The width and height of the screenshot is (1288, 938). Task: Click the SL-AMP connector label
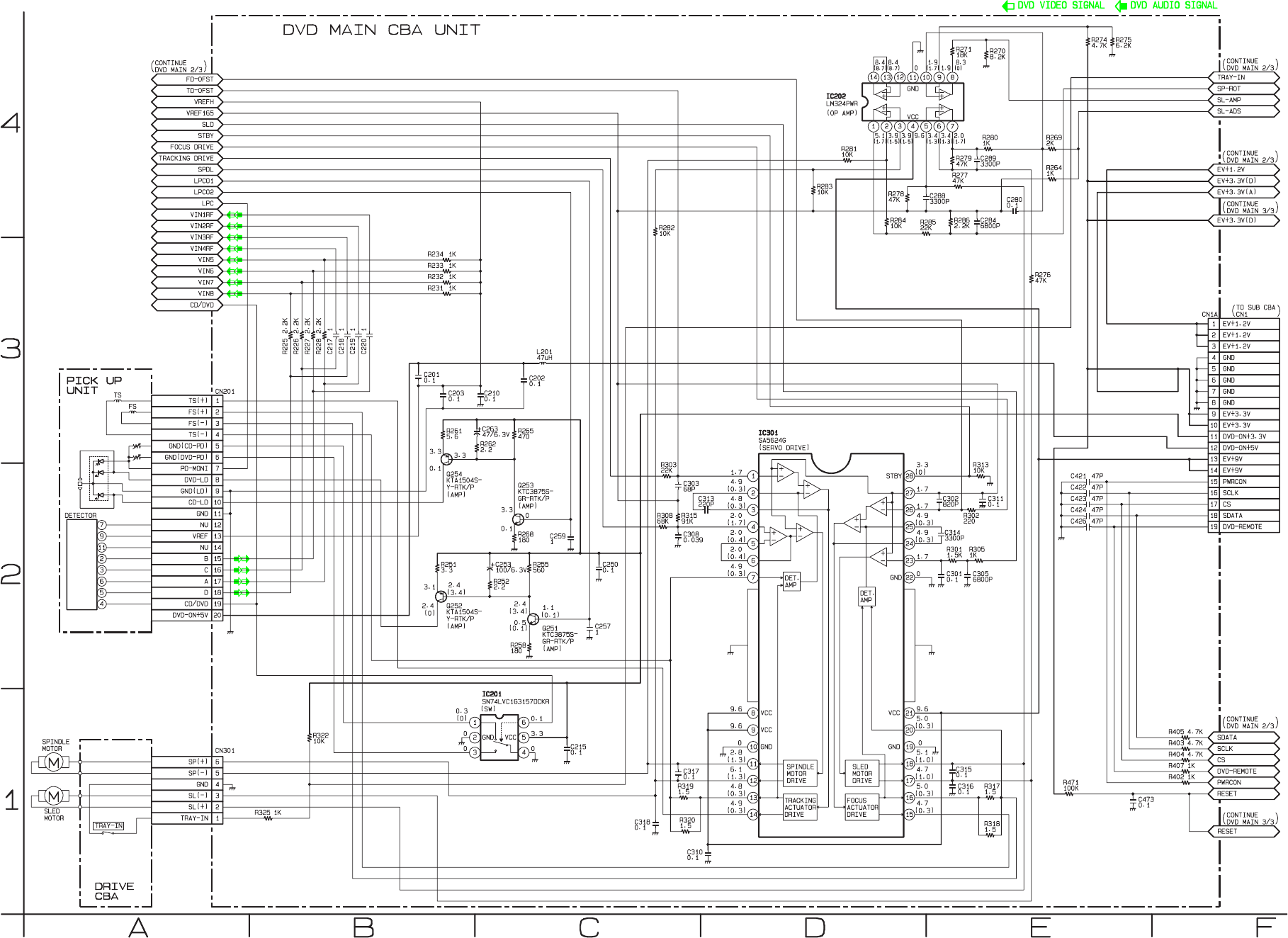click(x=1244, y=100)
